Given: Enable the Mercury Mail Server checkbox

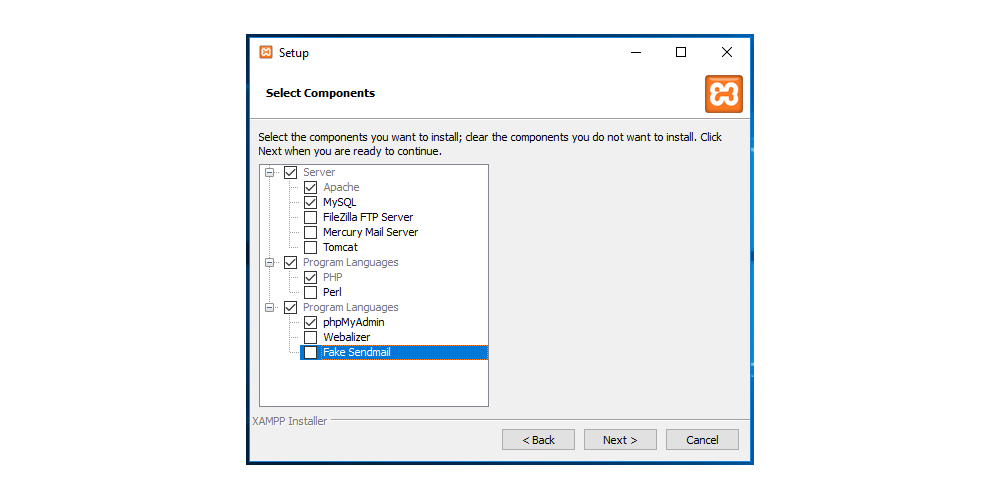Looking at the screenshot, I should 311,232.
